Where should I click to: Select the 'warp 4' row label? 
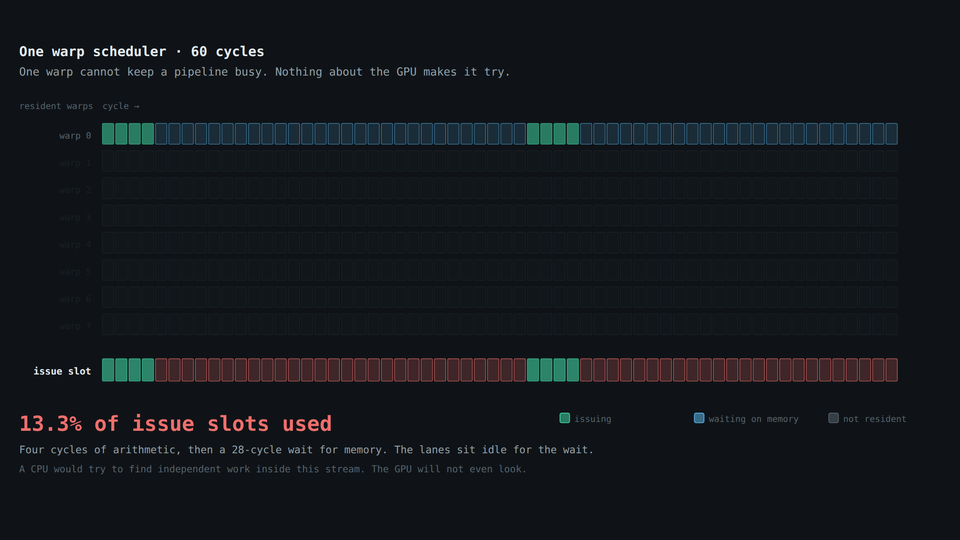[x=75, y=244]
